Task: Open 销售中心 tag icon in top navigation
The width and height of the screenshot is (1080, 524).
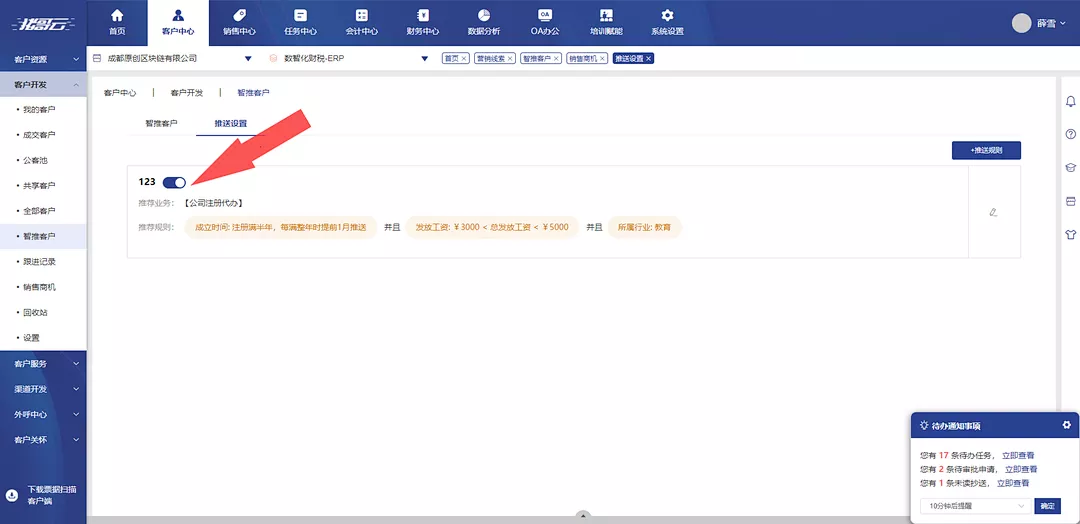Action: (240, 15)
